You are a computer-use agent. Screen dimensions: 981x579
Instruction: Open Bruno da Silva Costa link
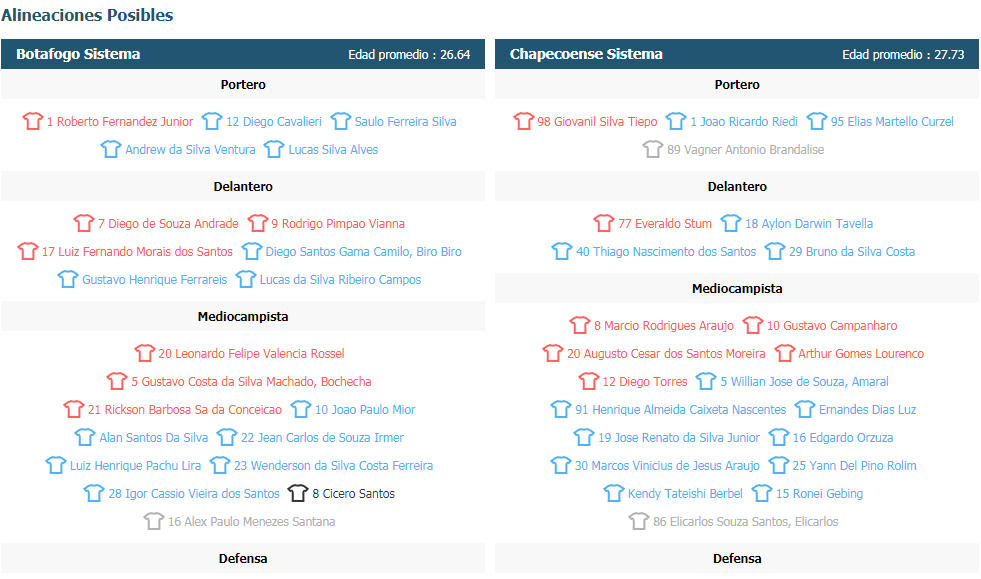click(852, 252)
